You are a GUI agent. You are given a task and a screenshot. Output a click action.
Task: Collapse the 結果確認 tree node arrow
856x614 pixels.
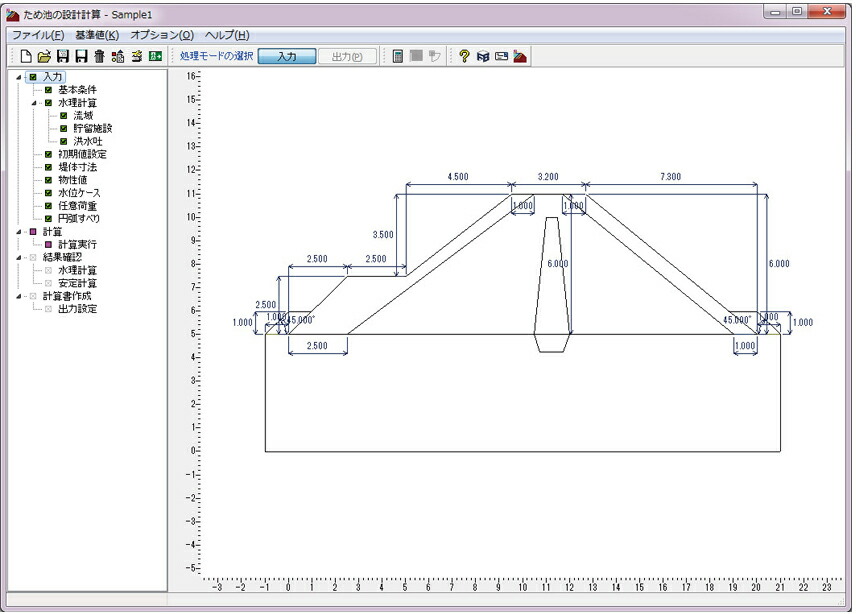(19, 258)
